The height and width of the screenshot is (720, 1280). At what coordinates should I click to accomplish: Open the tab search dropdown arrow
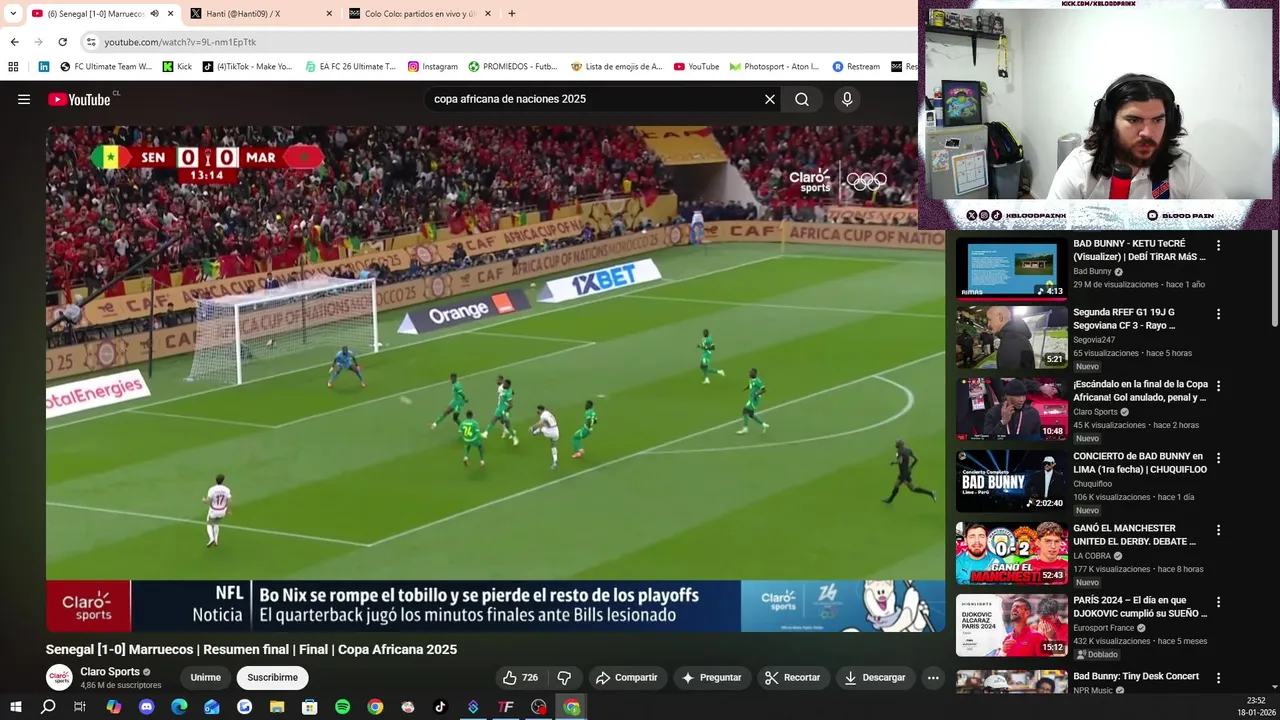tap(13, 14)
